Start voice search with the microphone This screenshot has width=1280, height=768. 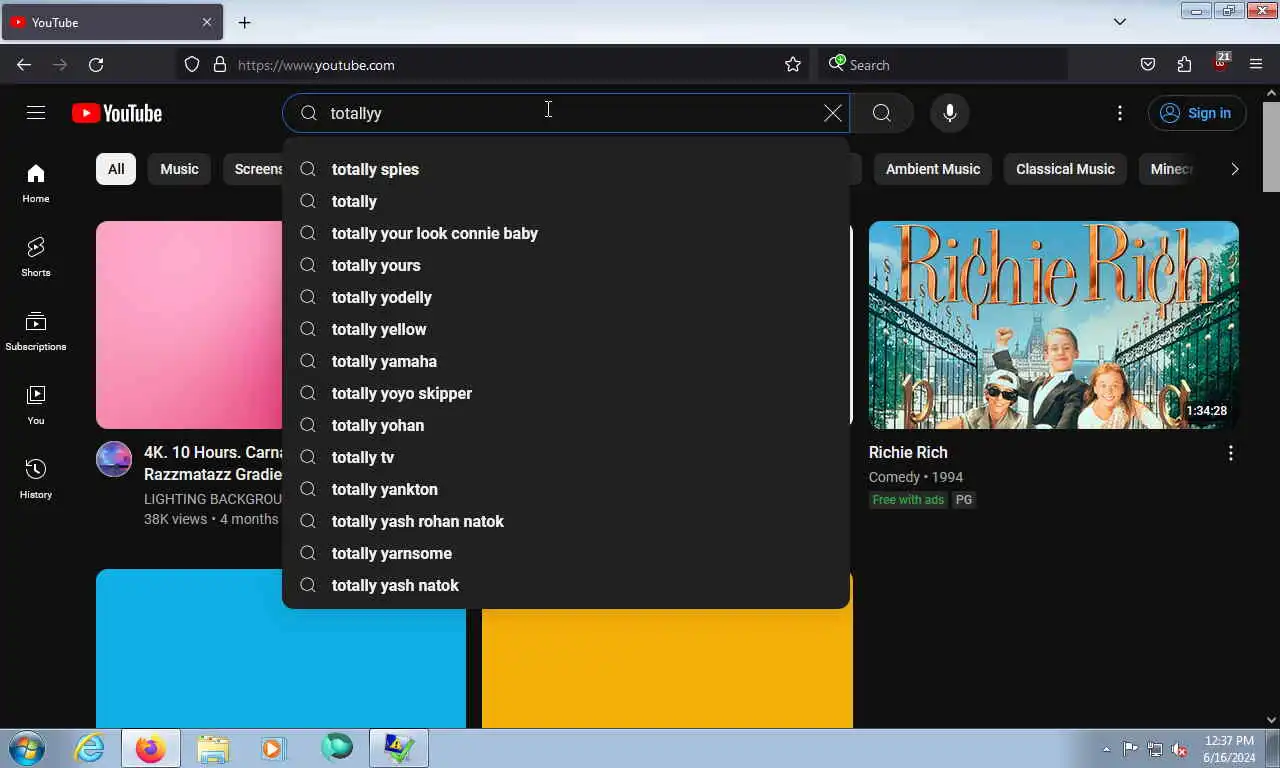coord(950,113)
